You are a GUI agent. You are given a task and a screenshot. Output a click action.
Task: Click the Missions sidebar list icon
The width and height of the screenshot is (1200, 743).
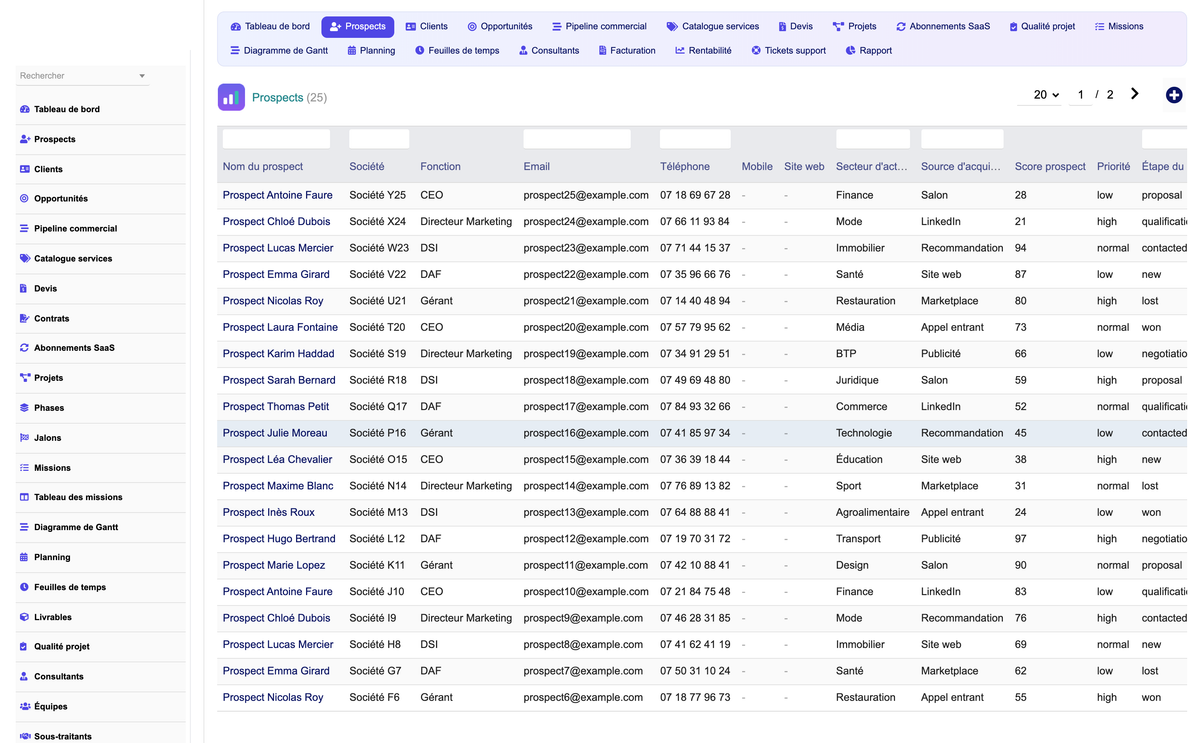(x=25, y=468)
